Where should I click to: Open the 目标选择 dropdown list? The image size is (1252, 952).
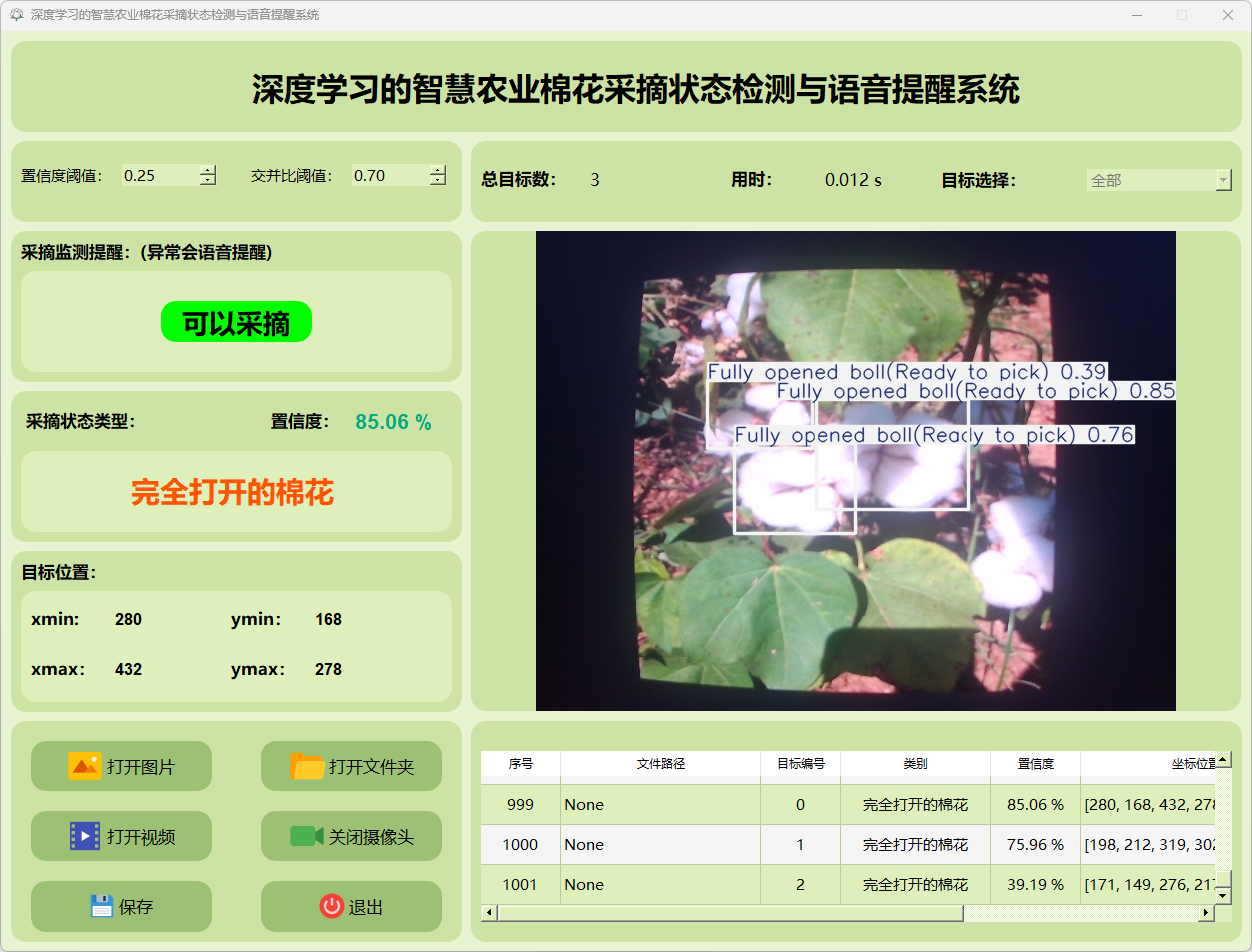click(x=1223, y=180)
